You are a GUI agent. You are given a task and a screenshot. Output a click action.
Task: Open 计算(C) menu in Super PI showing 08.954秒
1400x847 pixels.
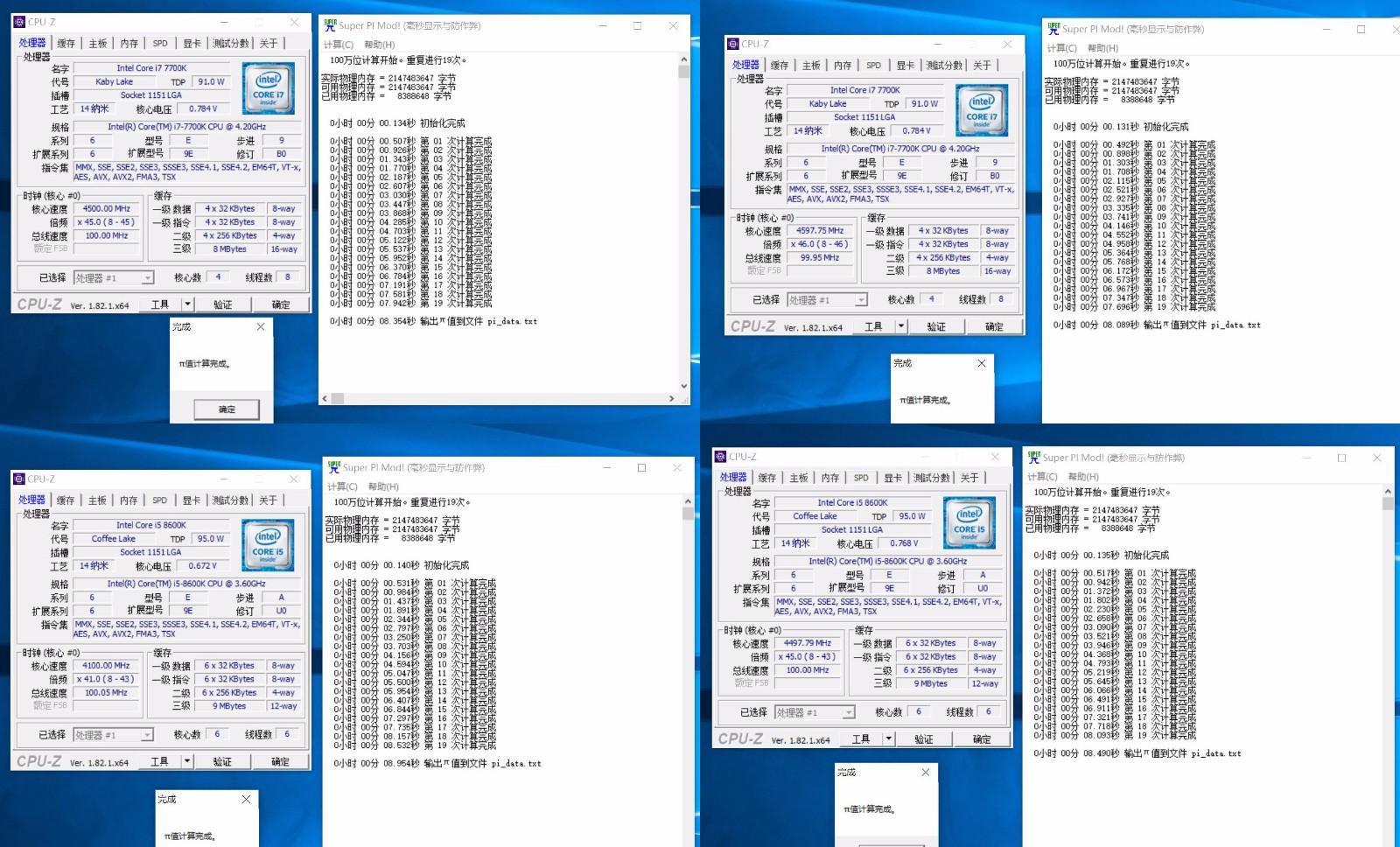pyautogui.click(x=343, y=486)
